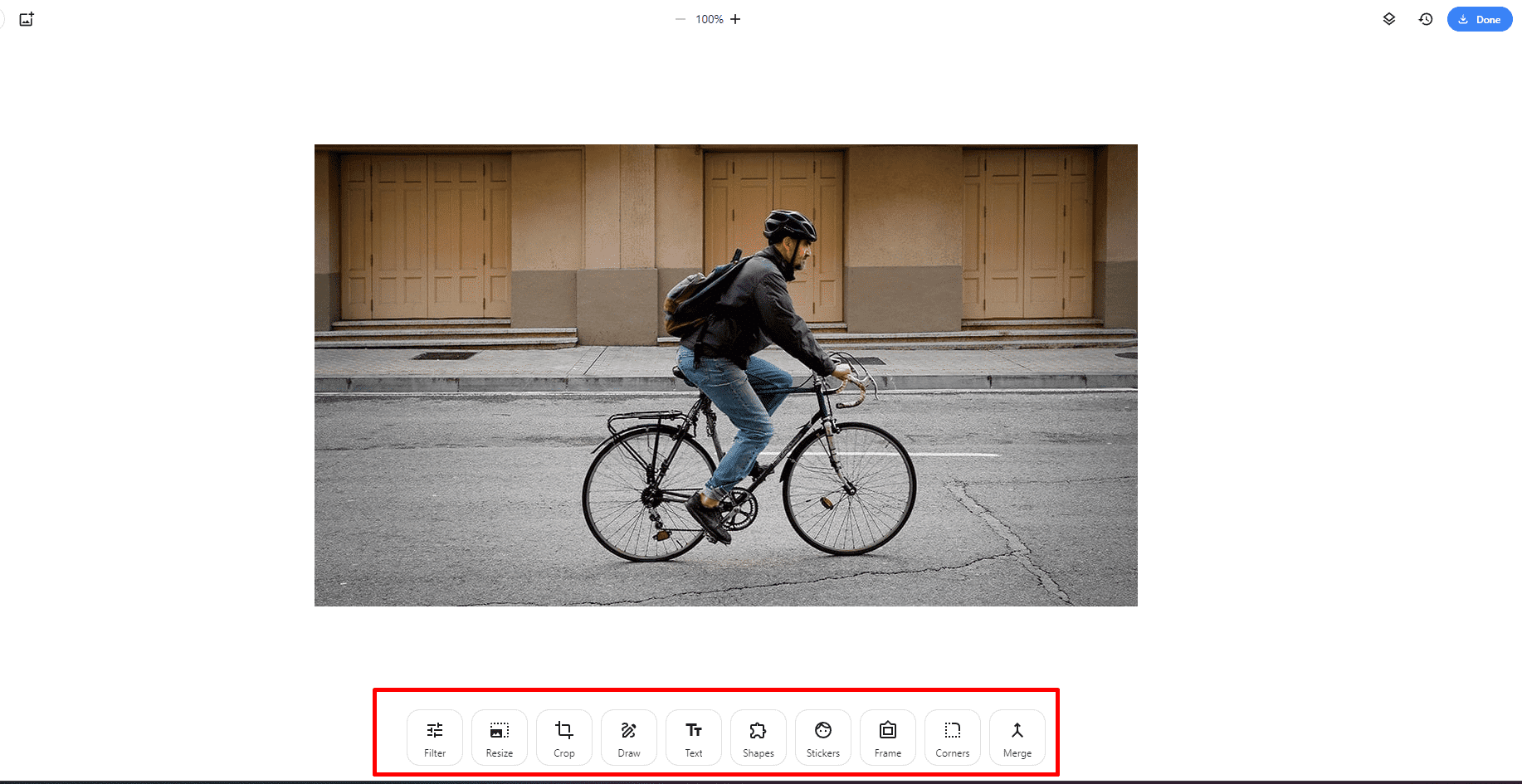The image size is (1522, 784).
Task: Show the layers panel
Action: pyautogui.click(x=1389, y=19)
